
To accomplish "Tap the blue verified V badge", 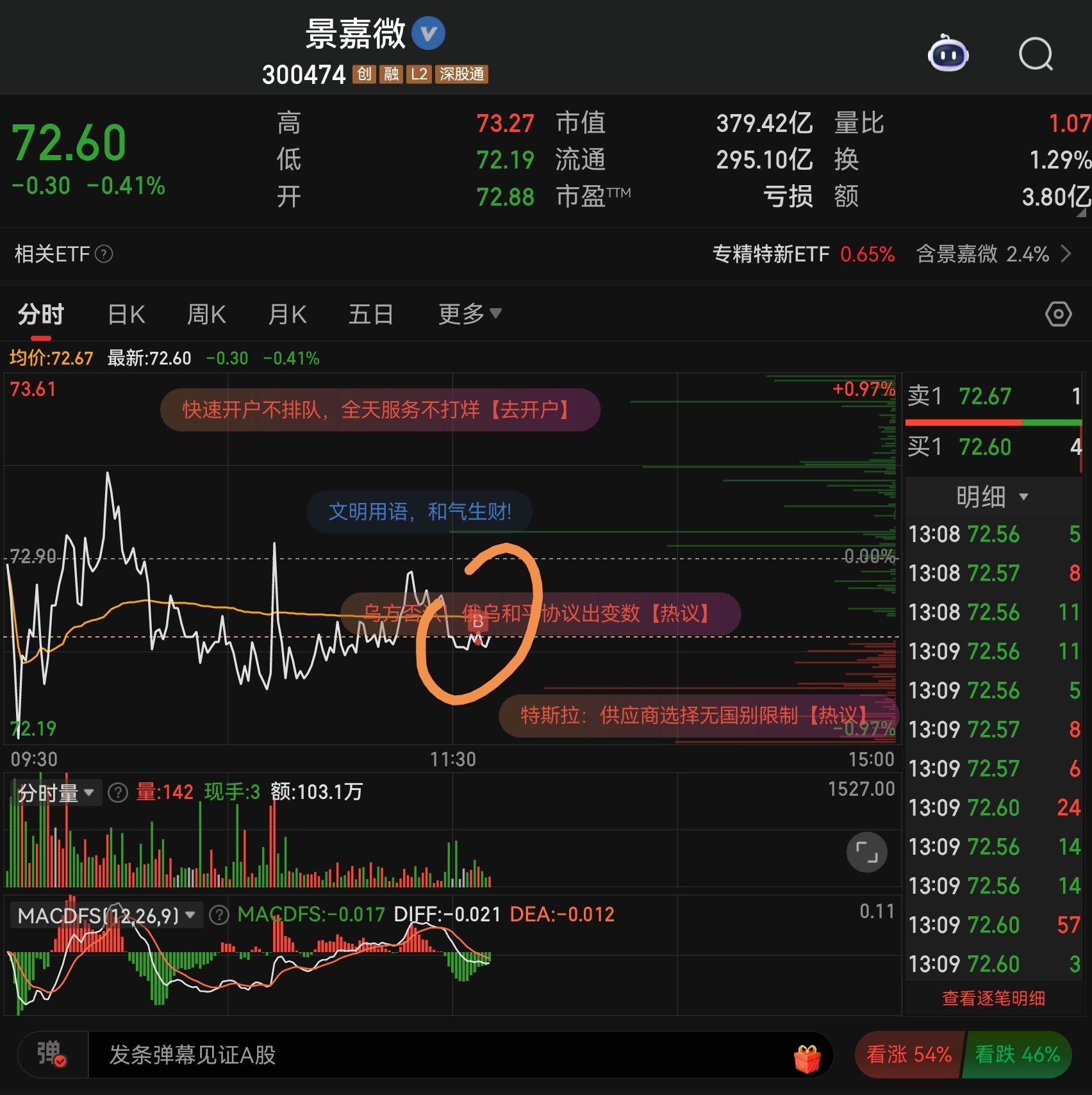I will (428, 33).
